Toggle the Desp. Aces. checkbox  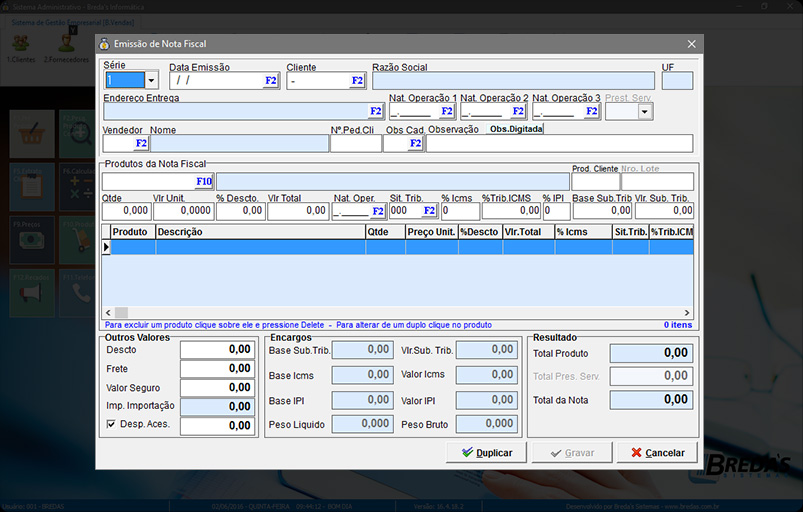(x=111, y=425)
